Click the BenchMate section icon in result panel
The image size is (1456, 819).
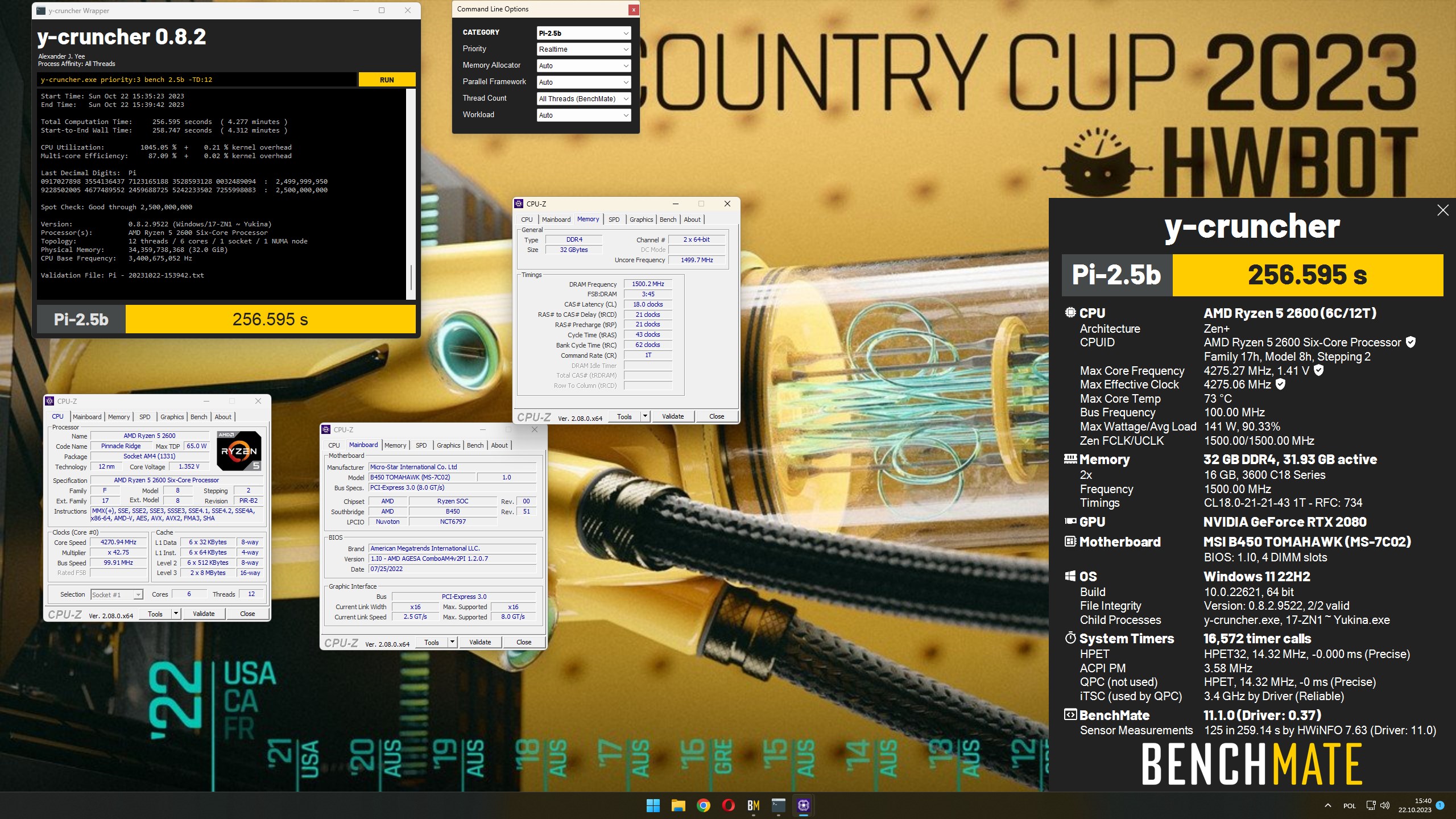point(1070,714)
